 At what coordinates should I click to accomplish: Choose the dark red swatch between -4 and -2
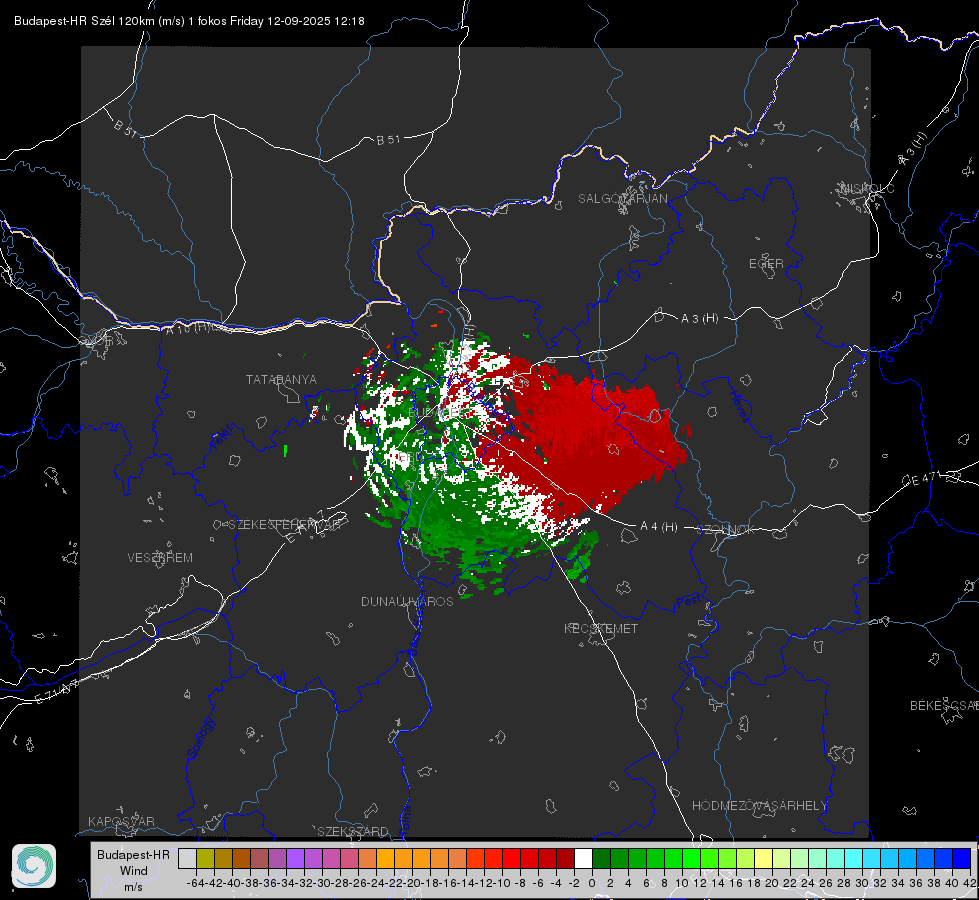point(566,858)
